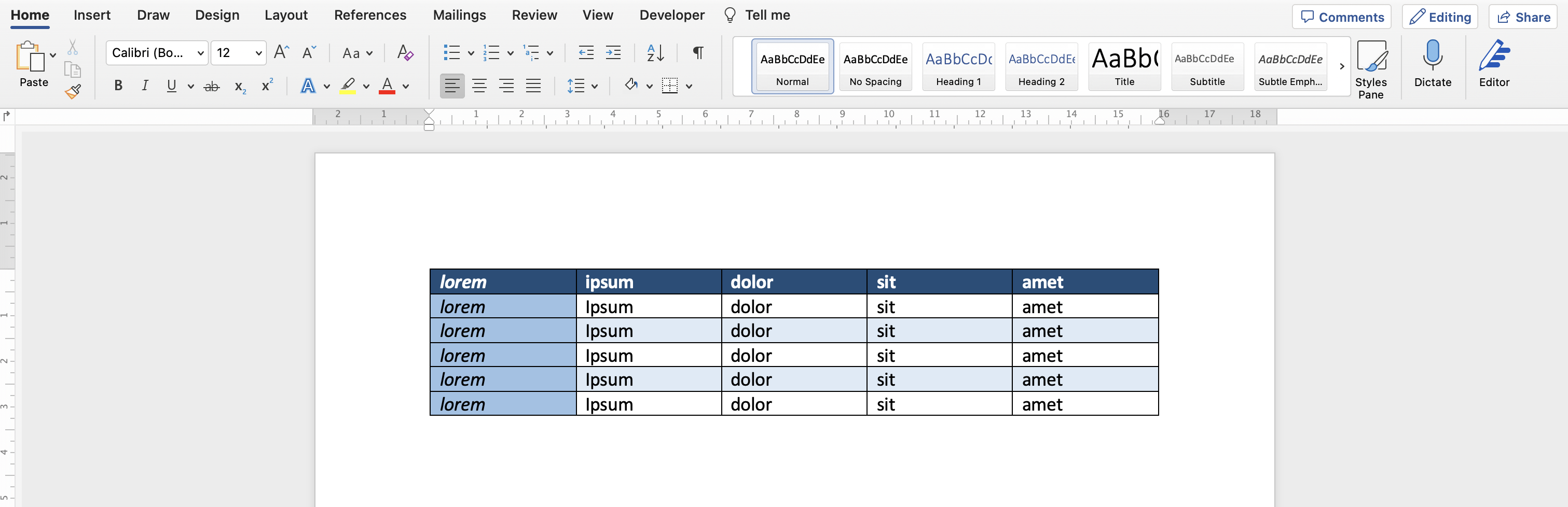Open the Comments panel
The width and height of the screenshot is (1568, 507).
pos(1342,17)
